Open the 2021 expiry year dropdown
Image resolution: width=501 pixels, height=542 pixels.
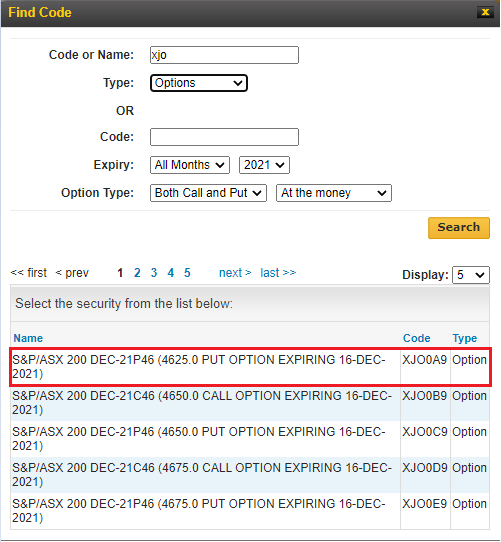coord(264,165)
